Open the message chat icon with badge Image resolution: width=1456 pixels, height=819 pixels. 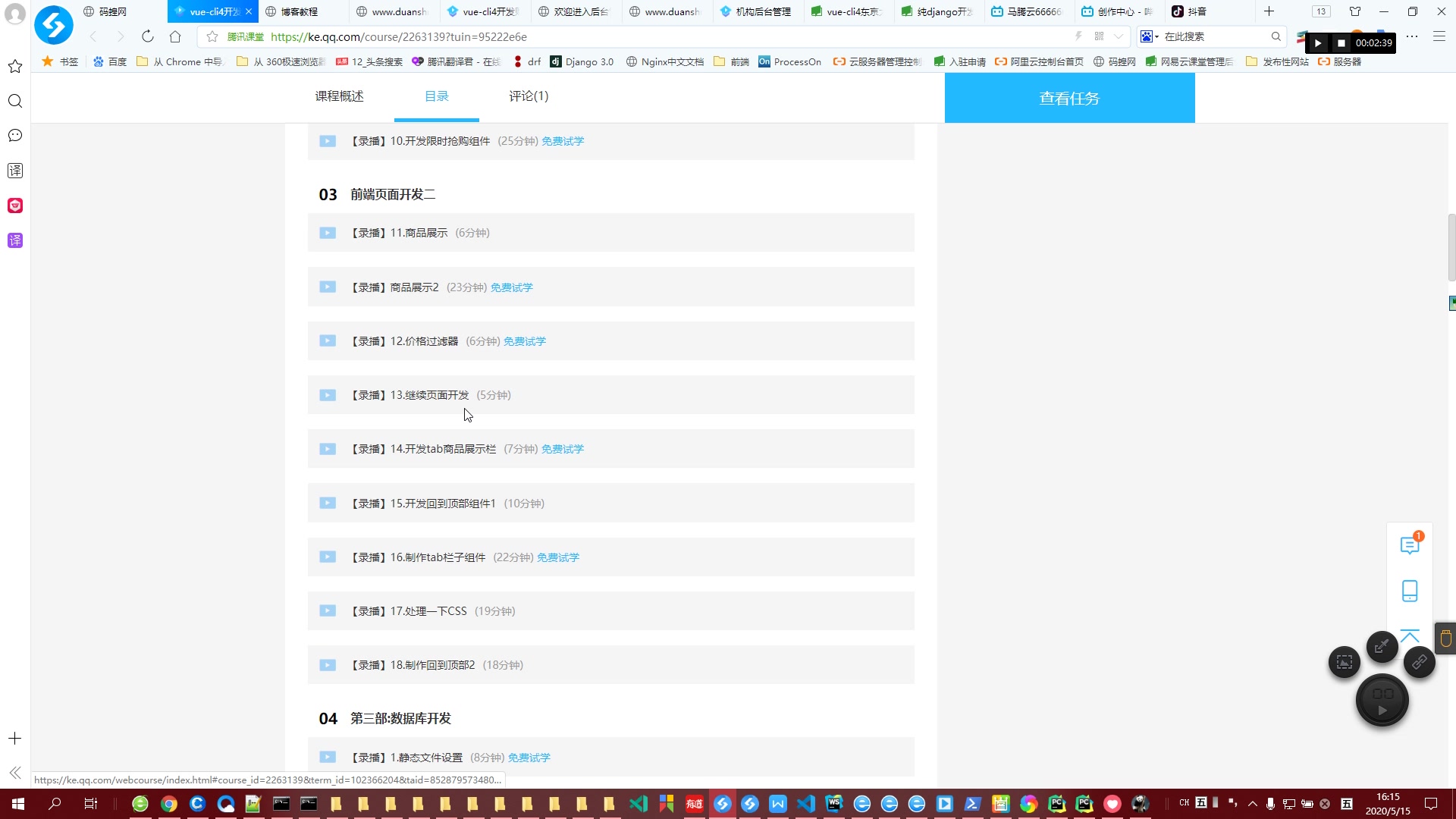click(1410, 545)
